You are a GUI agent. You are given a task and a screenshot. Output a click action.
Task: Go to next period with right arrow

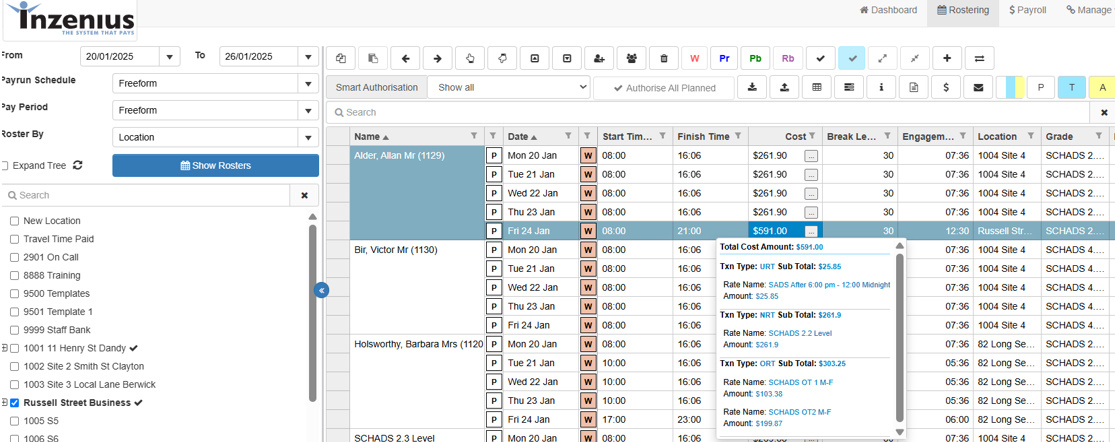click(x=437, y=58)
